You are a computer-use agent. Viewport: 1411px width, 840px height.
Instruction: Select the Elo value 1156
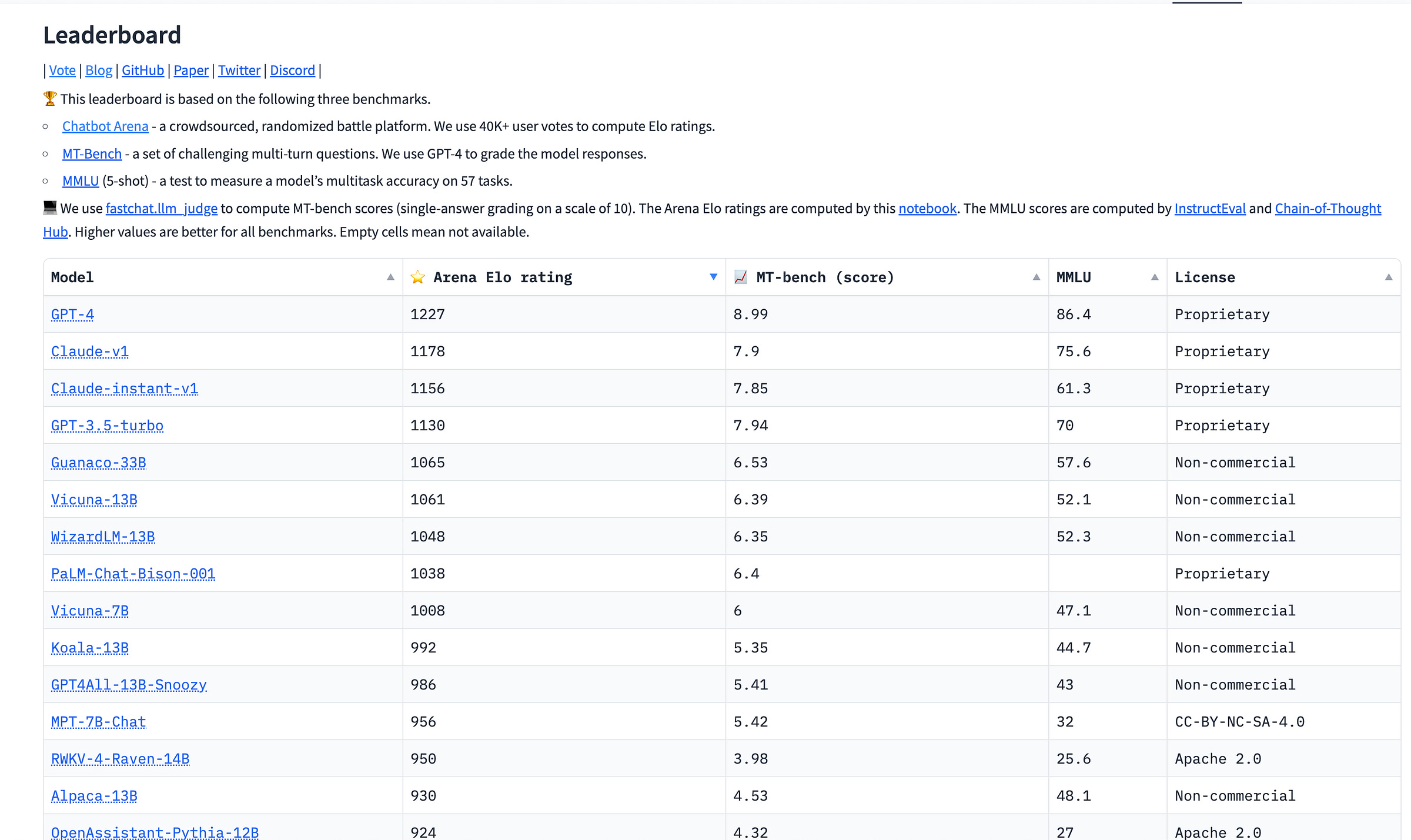[427, 389]
